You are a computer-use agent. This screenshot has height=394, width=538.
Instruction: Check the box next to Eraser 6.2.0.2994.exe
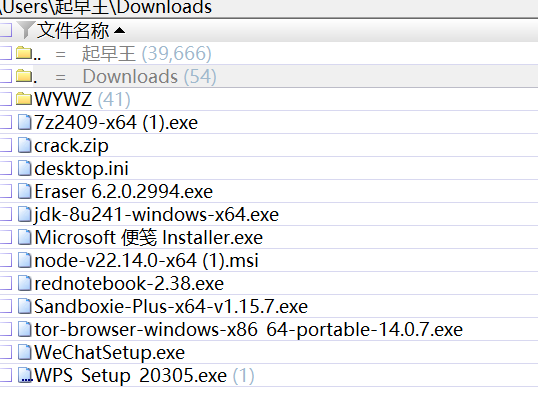pos(5,191)
